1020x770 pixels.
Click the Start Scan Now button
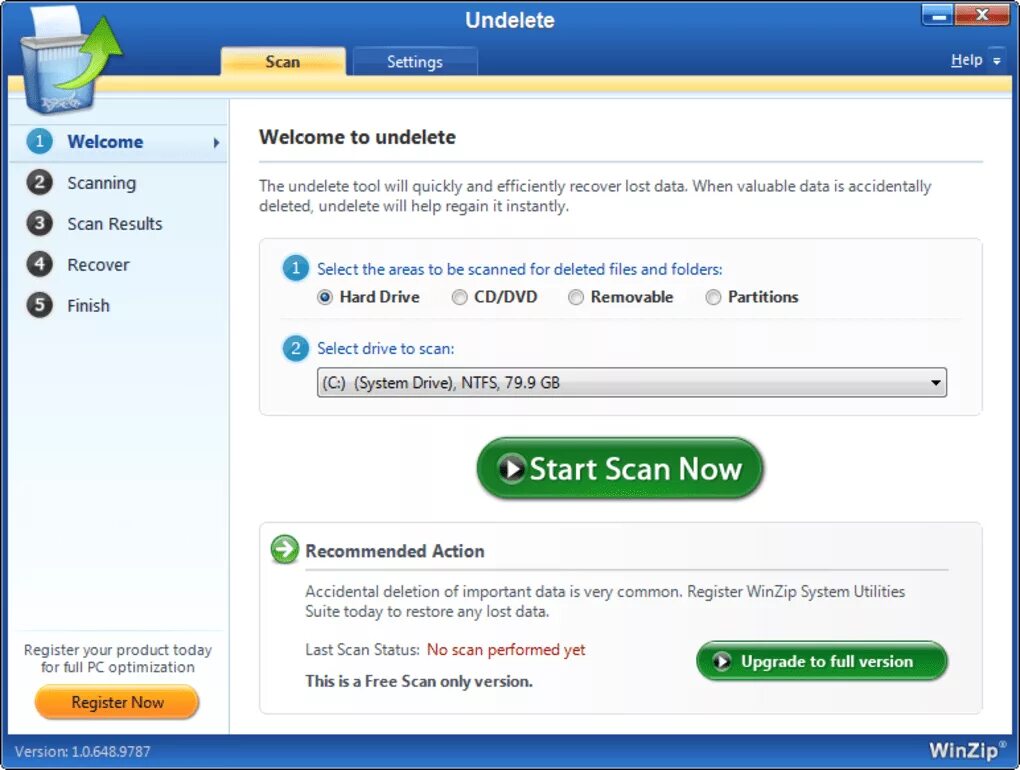(x=620, y=468)
